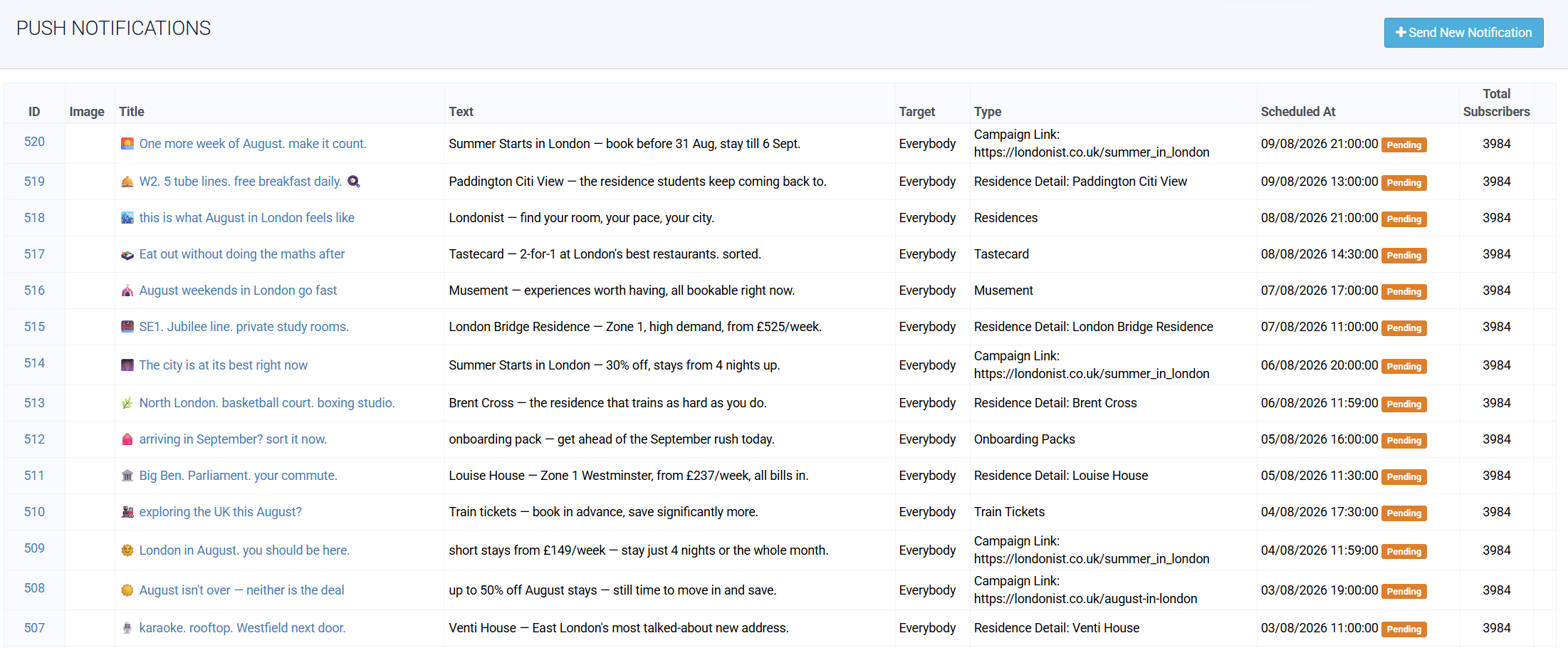Screen dimensions: 1568x648
Task: Click notification ID 517
Action: 34,254
